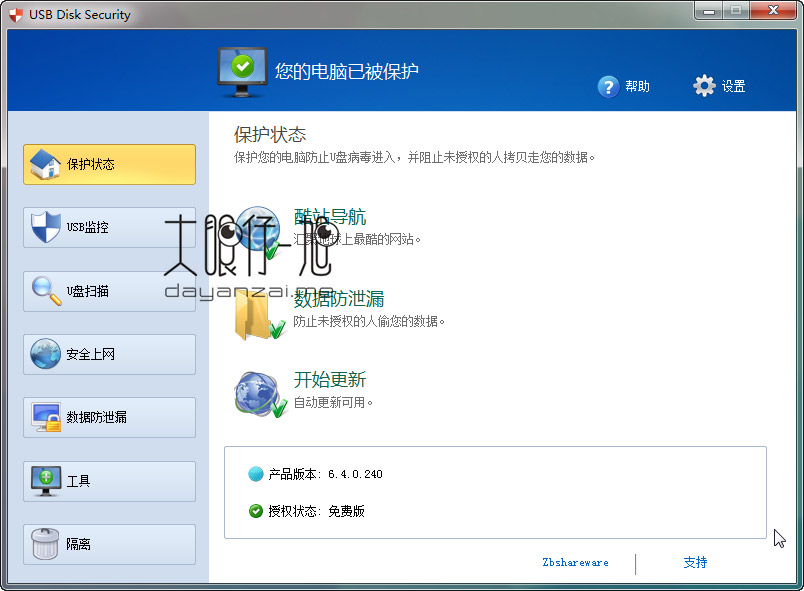
Task: Minimize the USB Disk Security window
Action: (x=709, y=11)
